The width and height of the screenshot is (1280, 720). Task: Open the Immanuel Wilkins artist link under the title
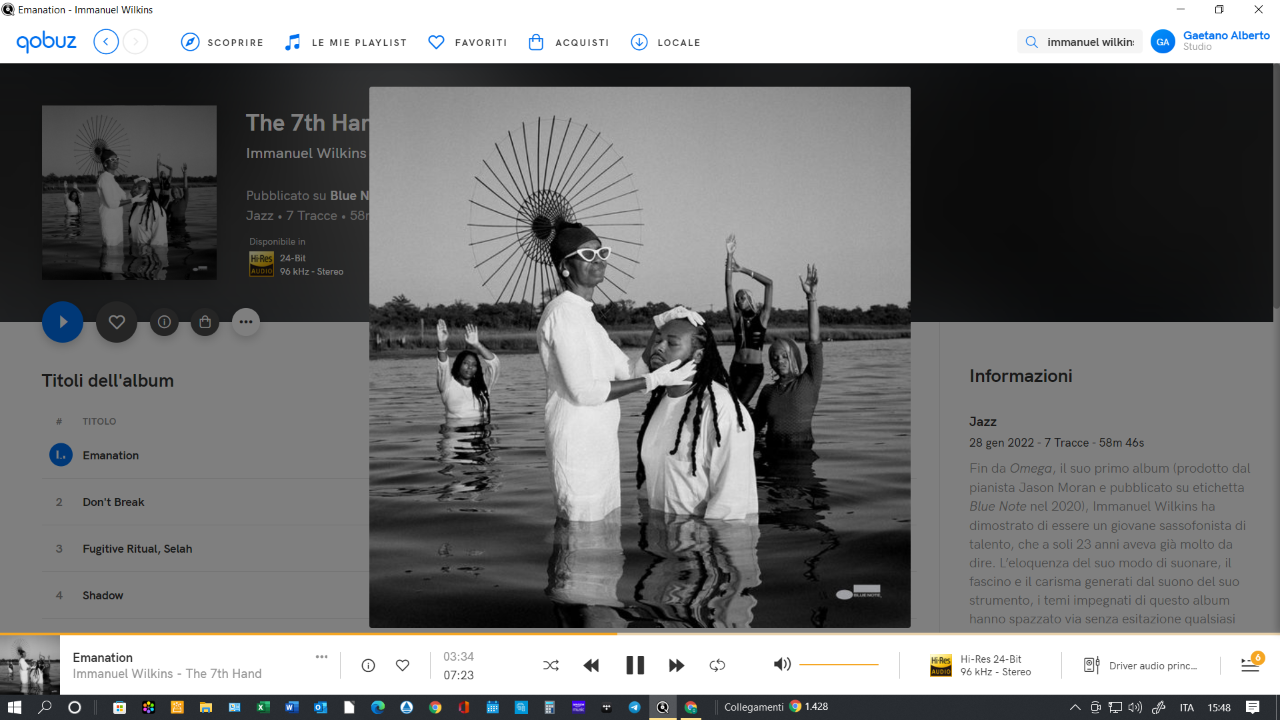[307, 153]
